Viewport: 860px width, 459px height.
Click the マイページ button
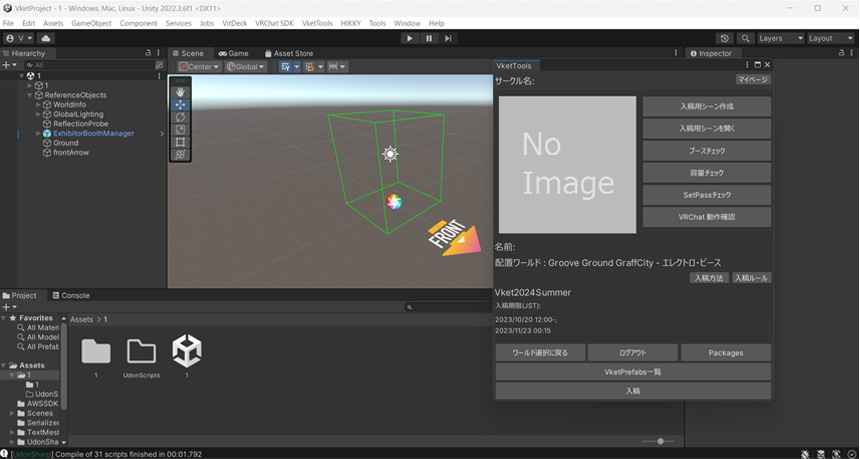[752, 80]
